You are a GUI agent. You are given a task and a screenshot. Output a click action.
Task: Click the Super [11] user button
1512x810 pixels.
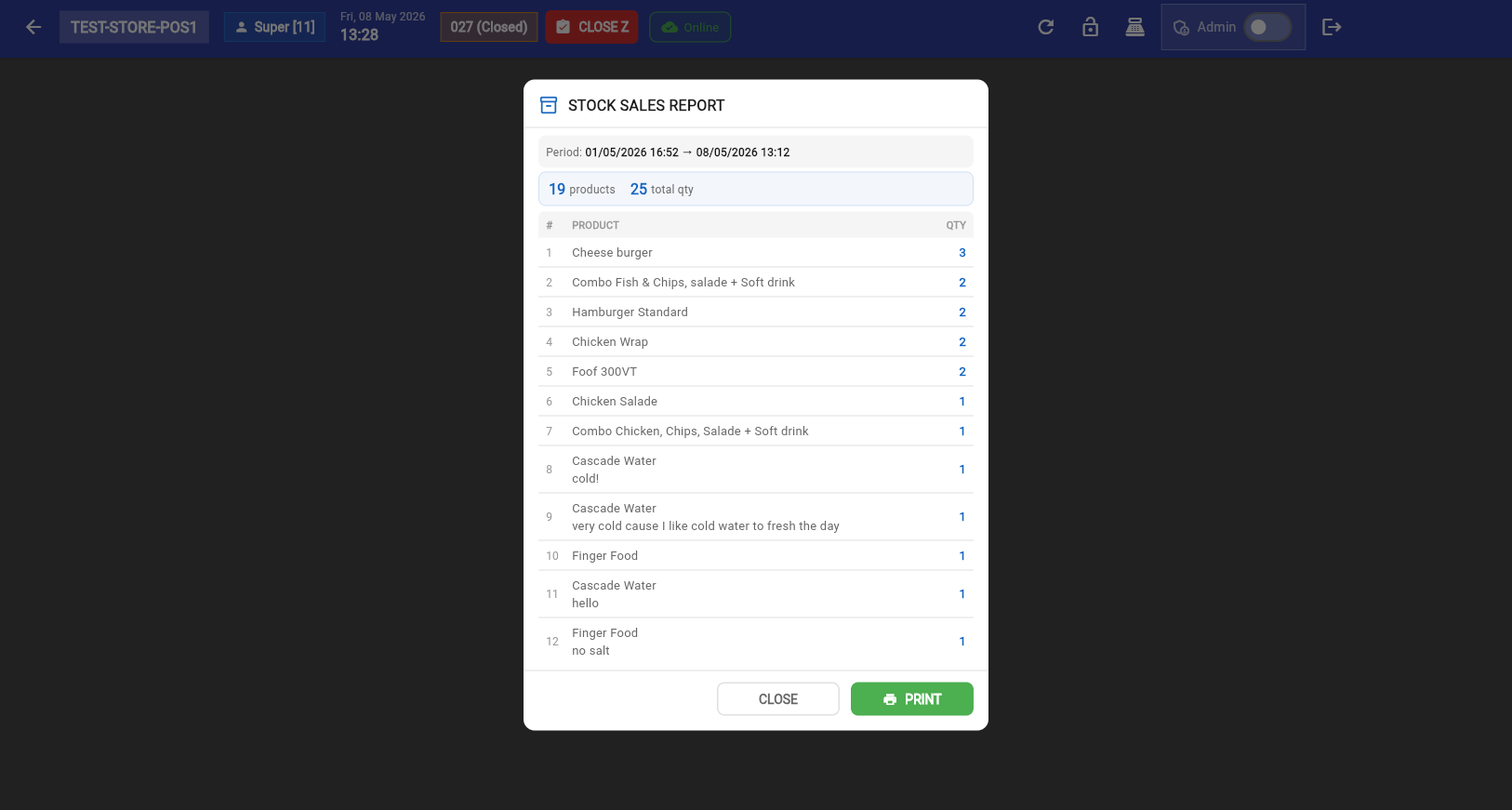click(x=274, y=27)
